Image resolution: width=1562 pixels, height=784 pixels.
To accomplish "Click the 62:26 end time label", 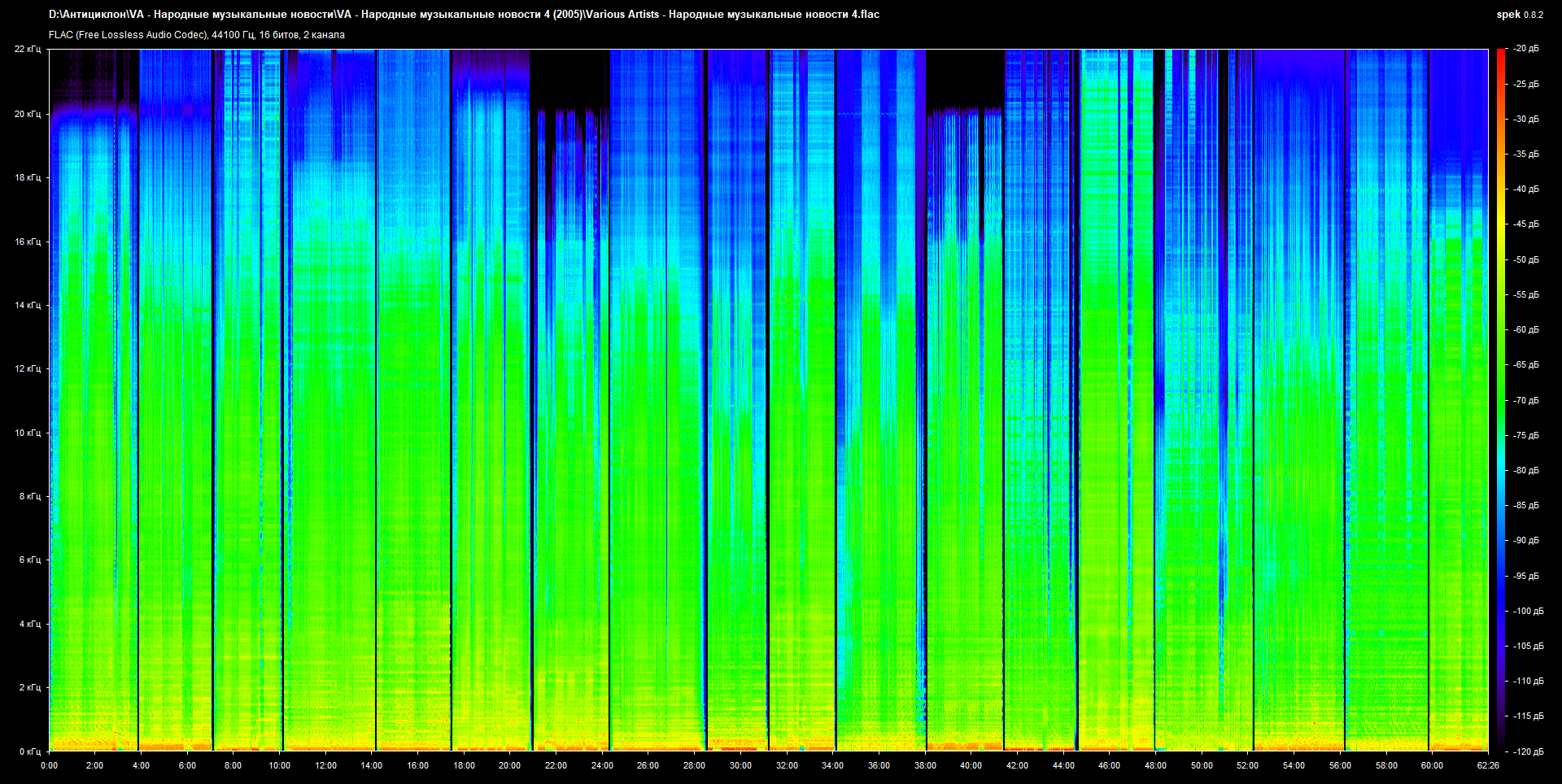I will [1488, 765].
